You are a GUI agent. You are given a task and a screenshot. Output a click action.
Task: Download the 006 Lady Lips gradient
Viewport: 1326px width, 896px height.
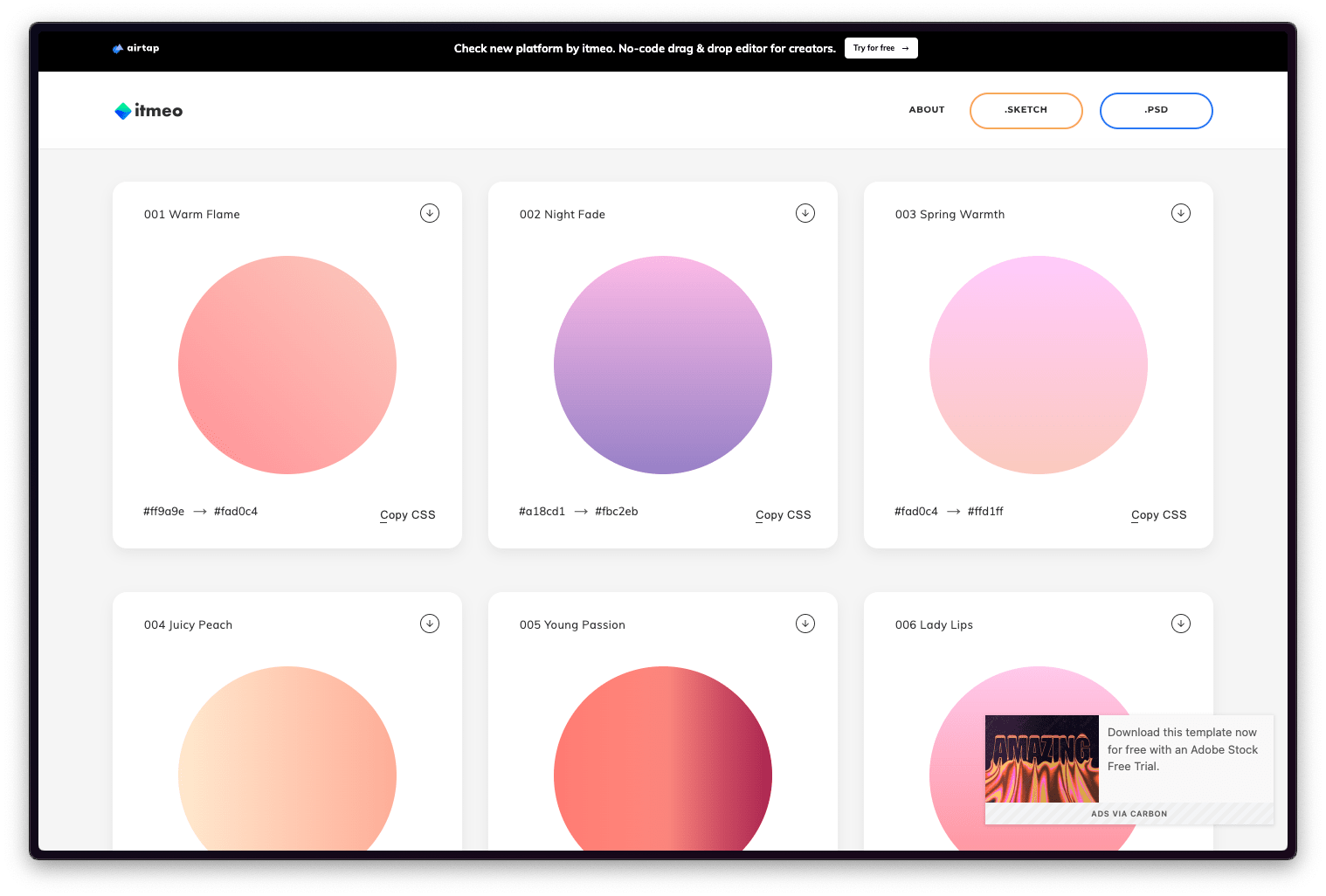1181,624
